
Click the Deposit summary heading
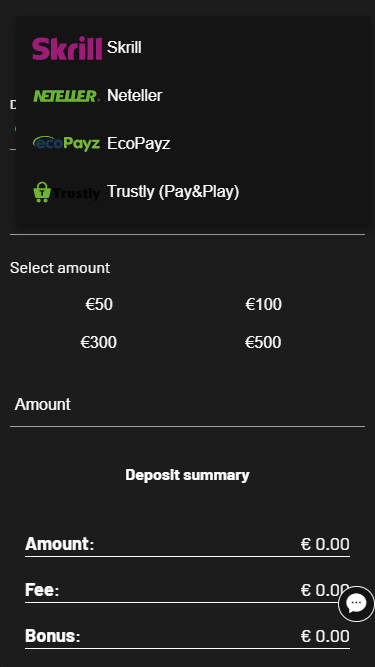pyautogui.click(x=188, y=475)
